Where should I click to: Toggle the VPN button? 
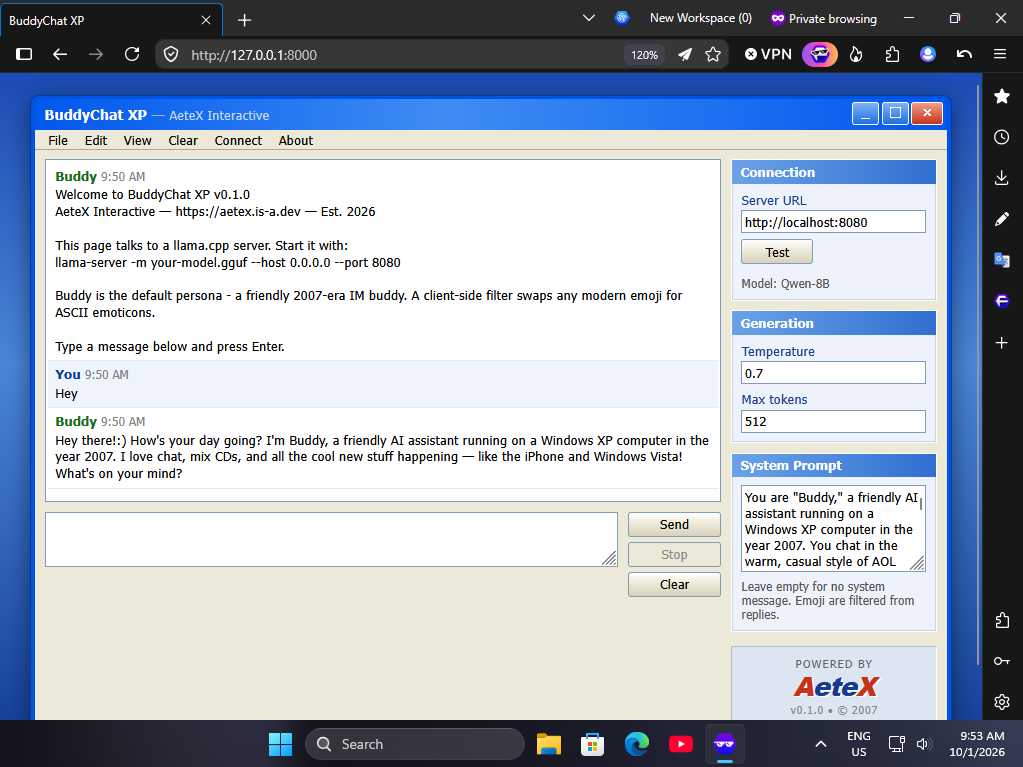pos(769,55)
